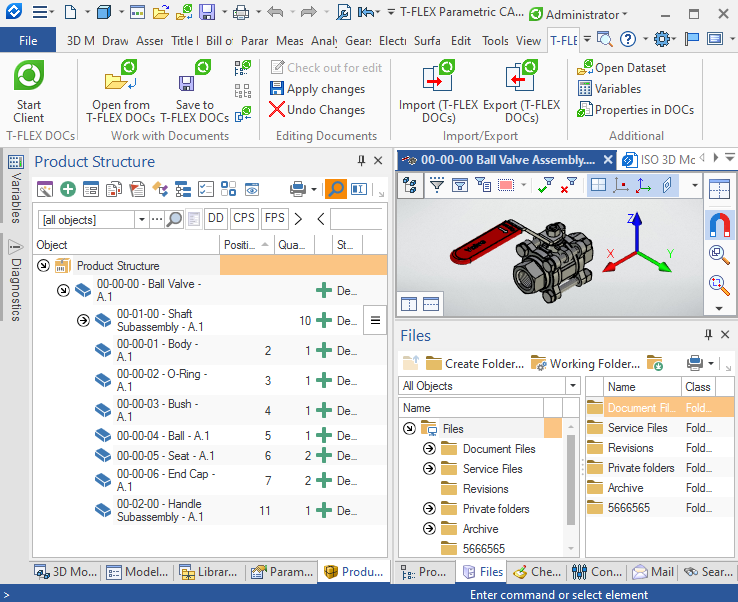Screen dimensions: 738x602
Task: Click Undo Changes
Action: click(317, 110)
